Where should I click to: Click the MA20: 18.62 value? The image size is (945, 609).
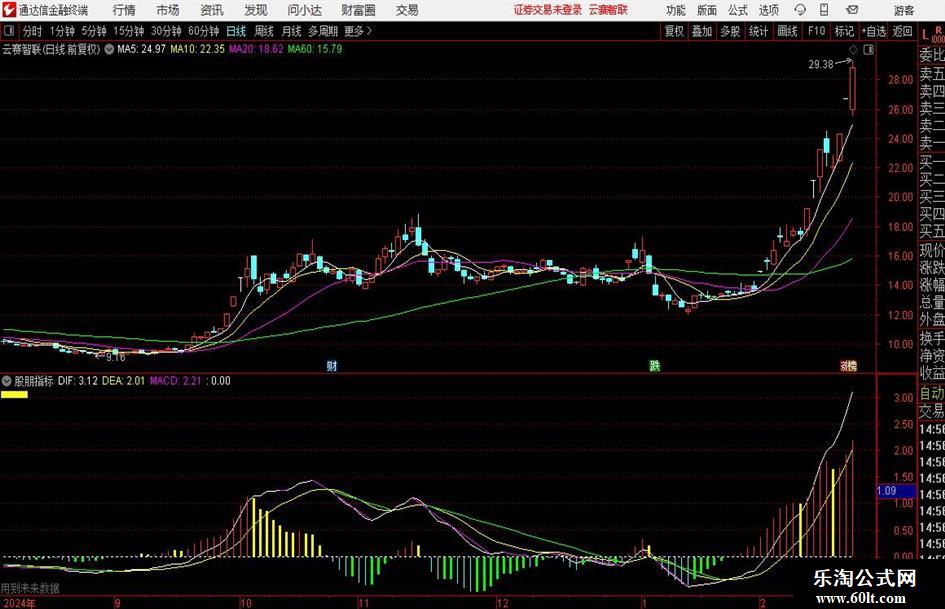pos(256,49)
